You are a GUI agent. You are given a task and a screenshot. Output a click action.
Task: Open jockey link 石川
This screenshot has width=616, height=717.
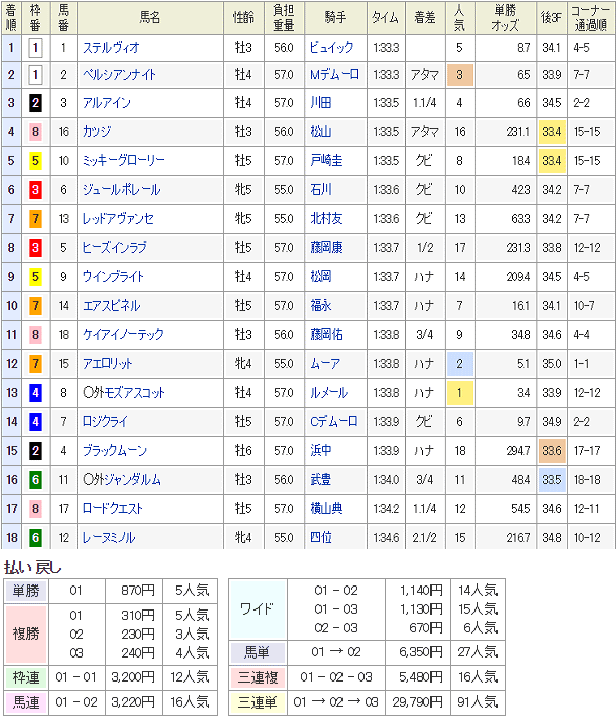321,190
